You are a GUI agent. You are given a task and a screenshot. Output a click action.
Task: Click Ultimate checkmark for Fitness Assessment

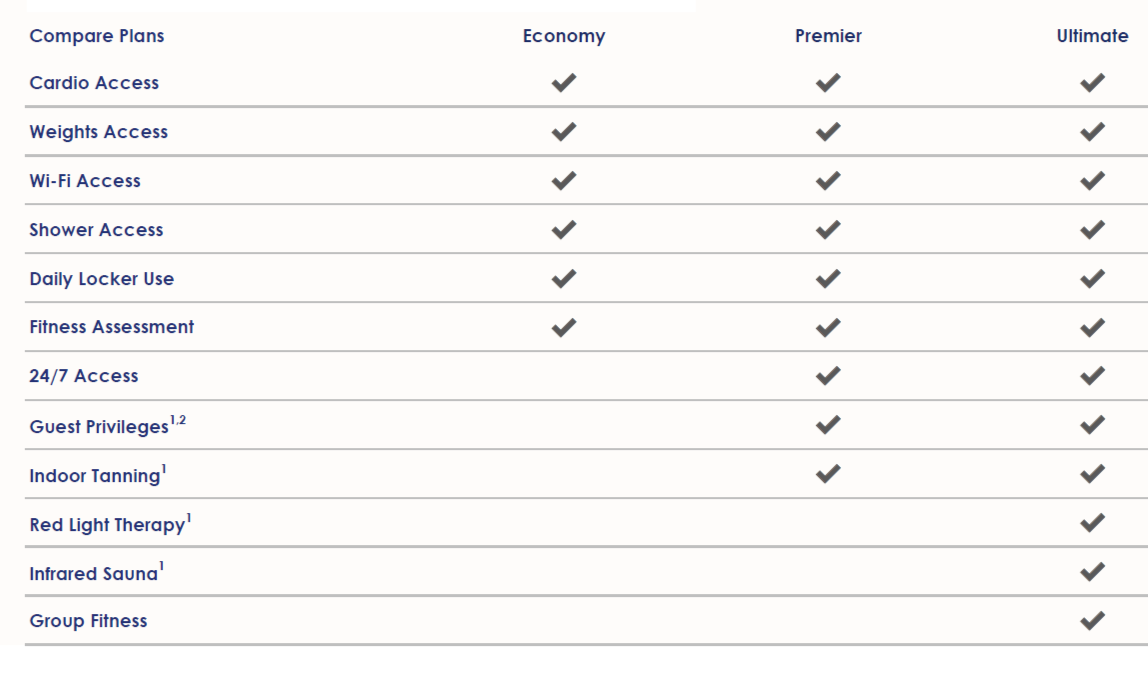coord(1092,327)
